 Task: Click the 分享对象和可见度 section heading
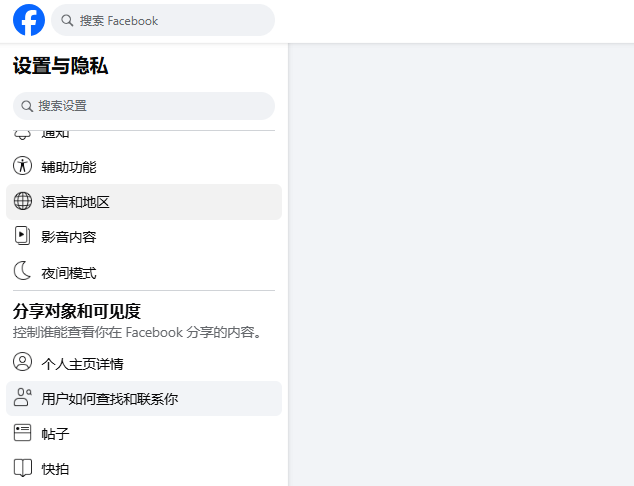[x=77, y=311]
